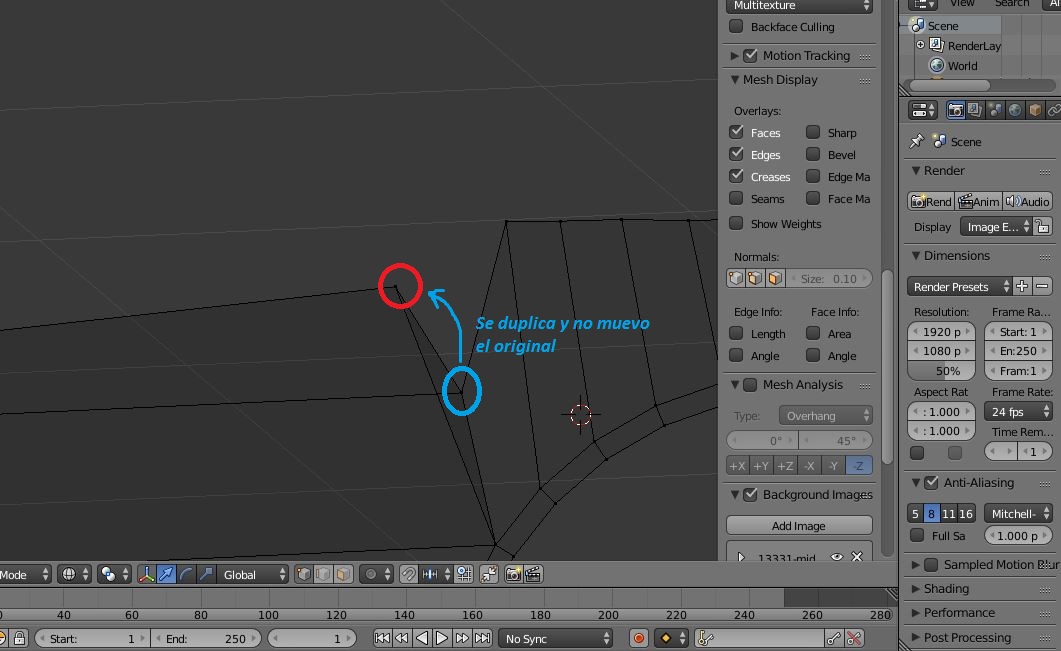Viewport: 1061px width, 651px height.
Task: Enable the Sharp overlay checkbox
Action: click(813, 132)
